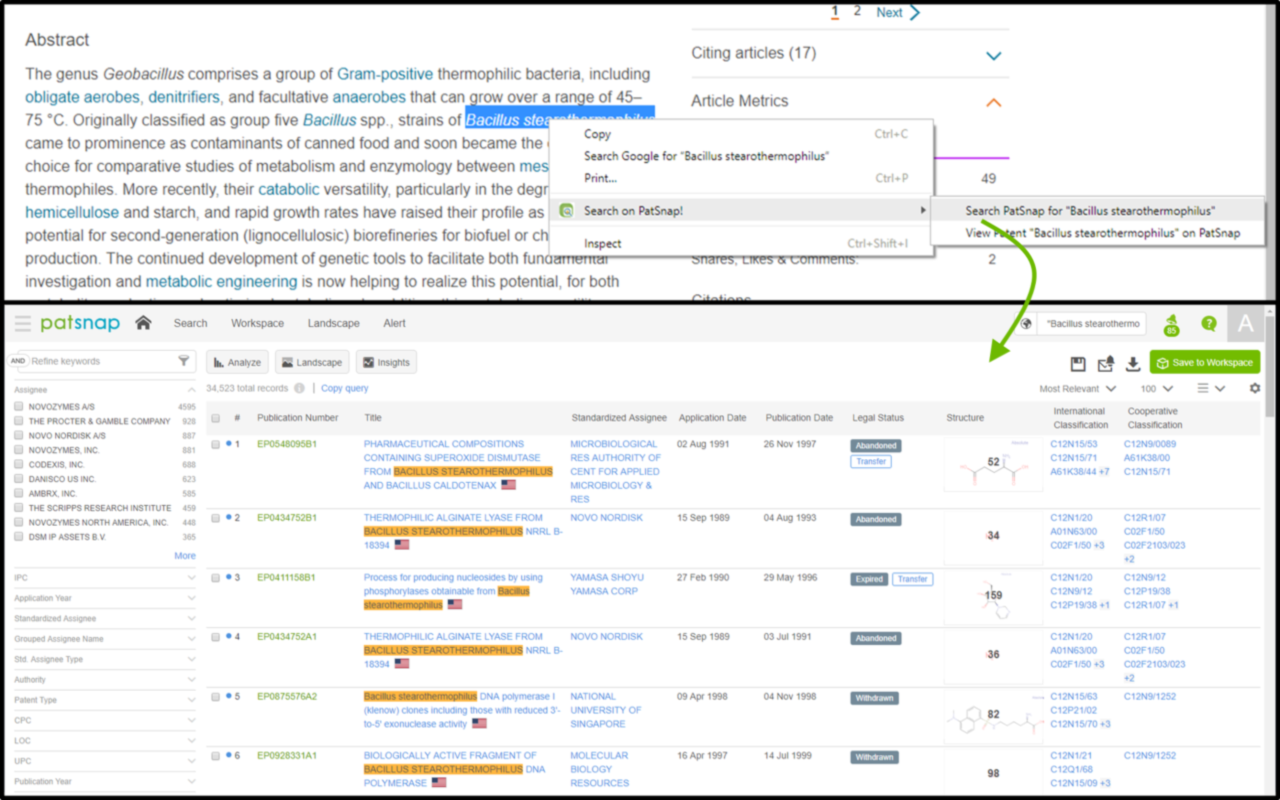Click the Refine keywords input

coord(102,361)
